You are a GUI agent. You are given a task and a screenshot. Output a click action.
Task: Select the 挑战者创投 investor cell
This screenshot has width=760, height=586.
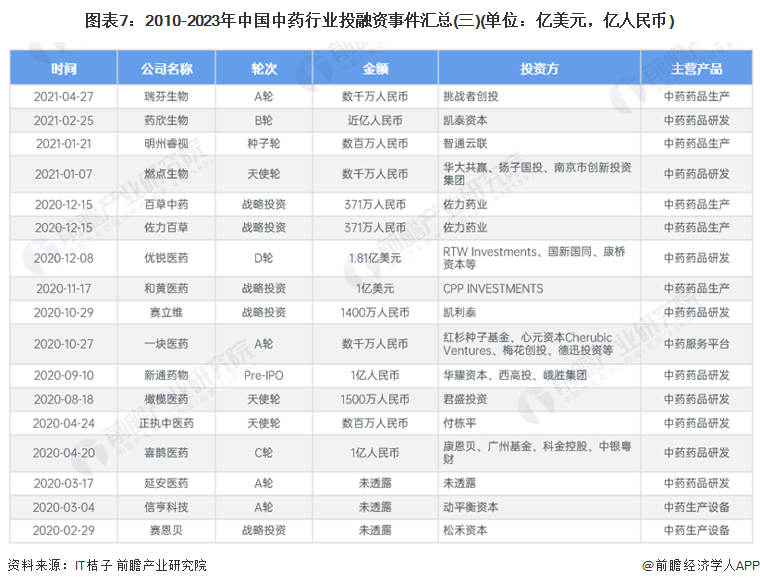tap(470, 97)
